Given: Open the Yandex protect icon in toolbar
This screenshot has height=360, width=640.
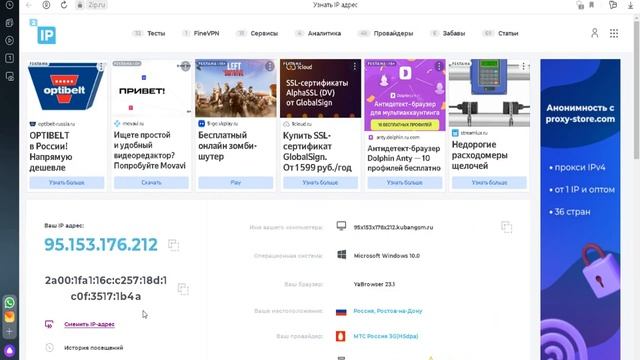Looking at the screenshot, I should (x=46, y=5).
